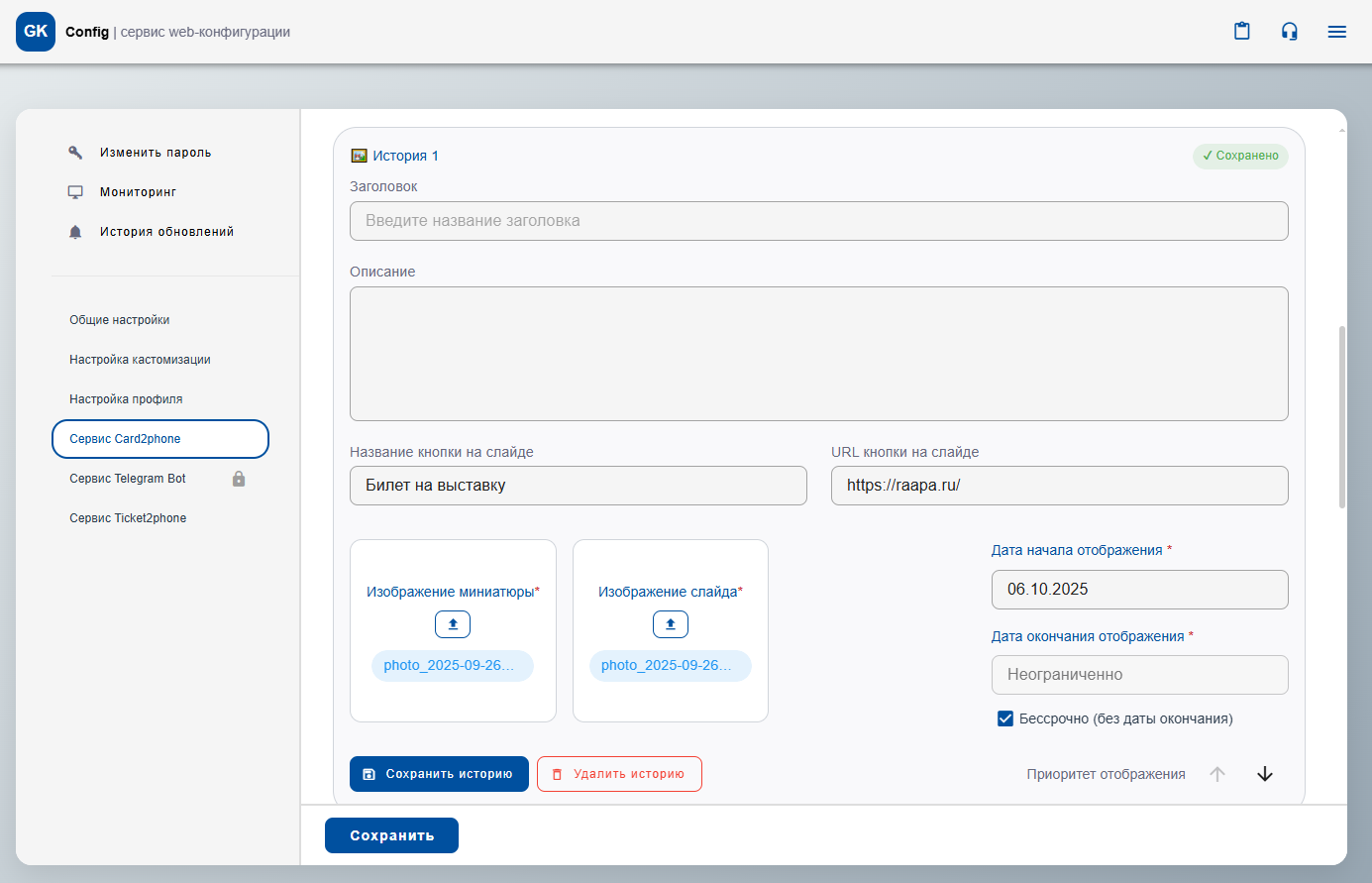The image size is (1372, 883).
Task: Click the GK logo
Action: (36, 32)
